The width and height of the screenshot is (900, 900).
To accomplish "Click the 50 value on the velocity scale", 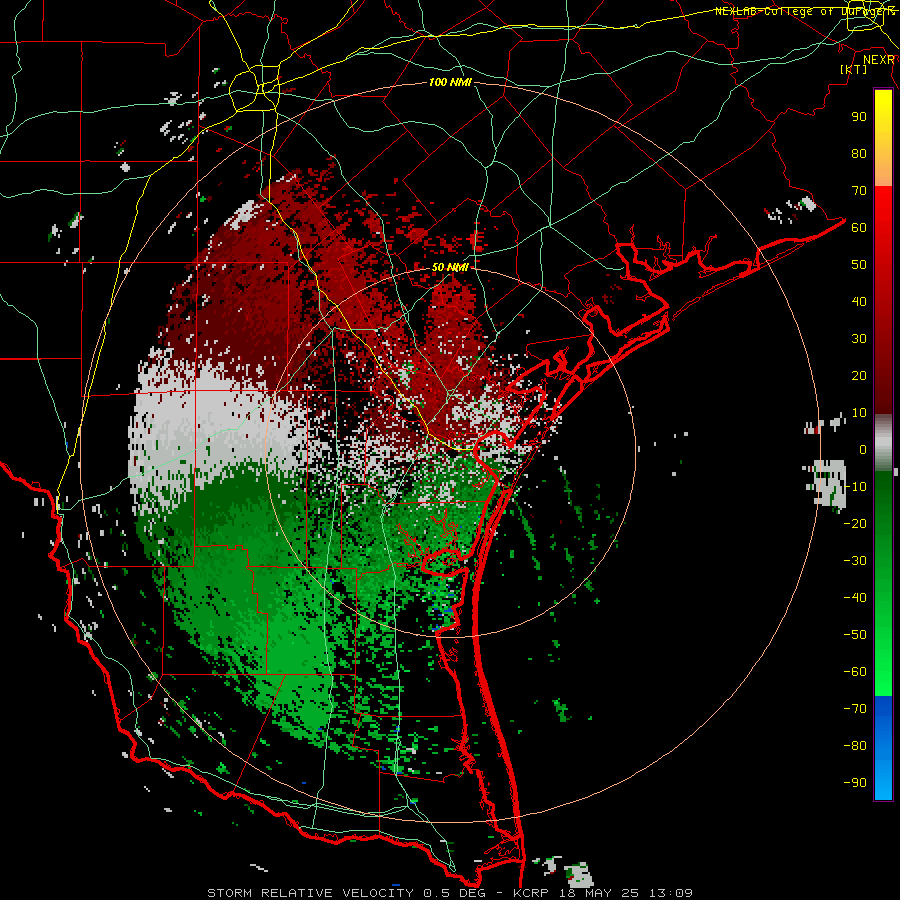I will click(x=859, y=265).
